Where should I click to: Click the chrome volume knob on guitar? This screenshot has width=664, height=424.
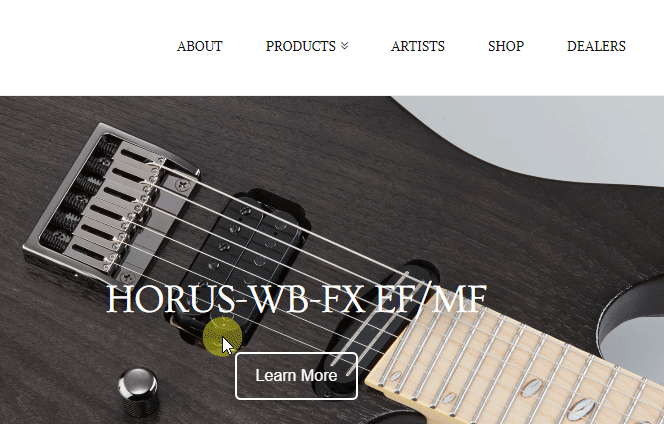(x=138, y=390)
